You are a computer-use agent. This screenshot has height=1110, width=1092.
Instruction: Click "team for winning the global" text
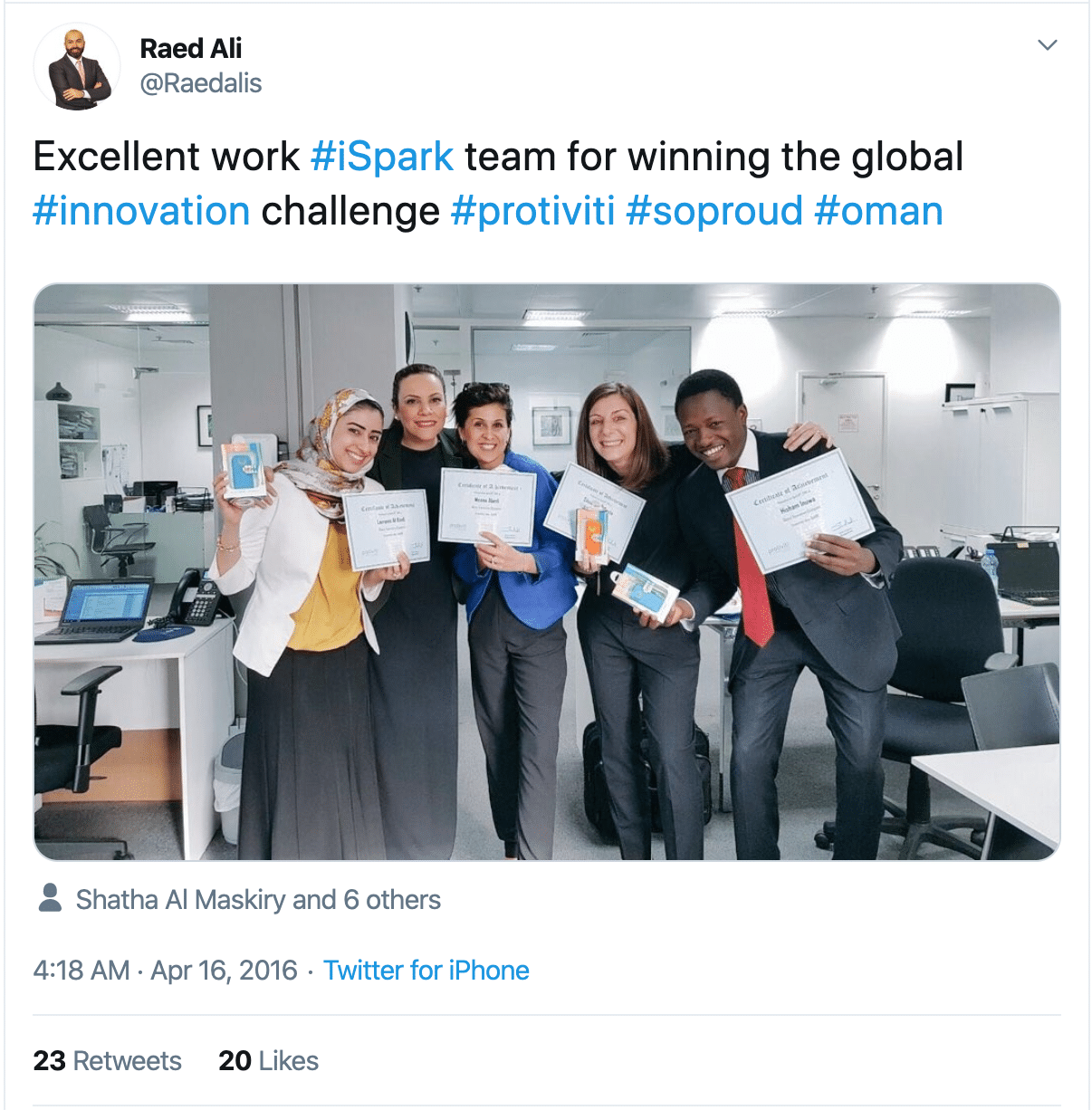(x=714, y=157)
